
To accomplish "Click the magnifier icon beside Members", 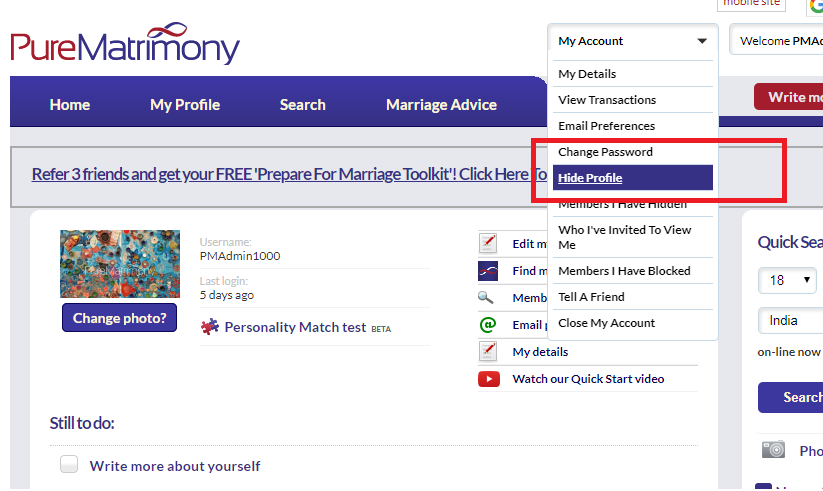I will [x=486, y=298].
